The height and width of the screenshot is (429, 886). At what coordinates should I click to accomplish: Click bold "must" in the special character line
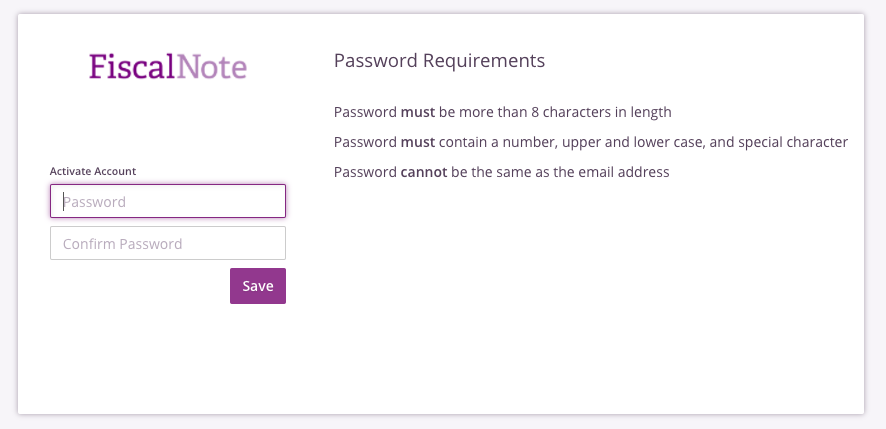tap(418, 142)
